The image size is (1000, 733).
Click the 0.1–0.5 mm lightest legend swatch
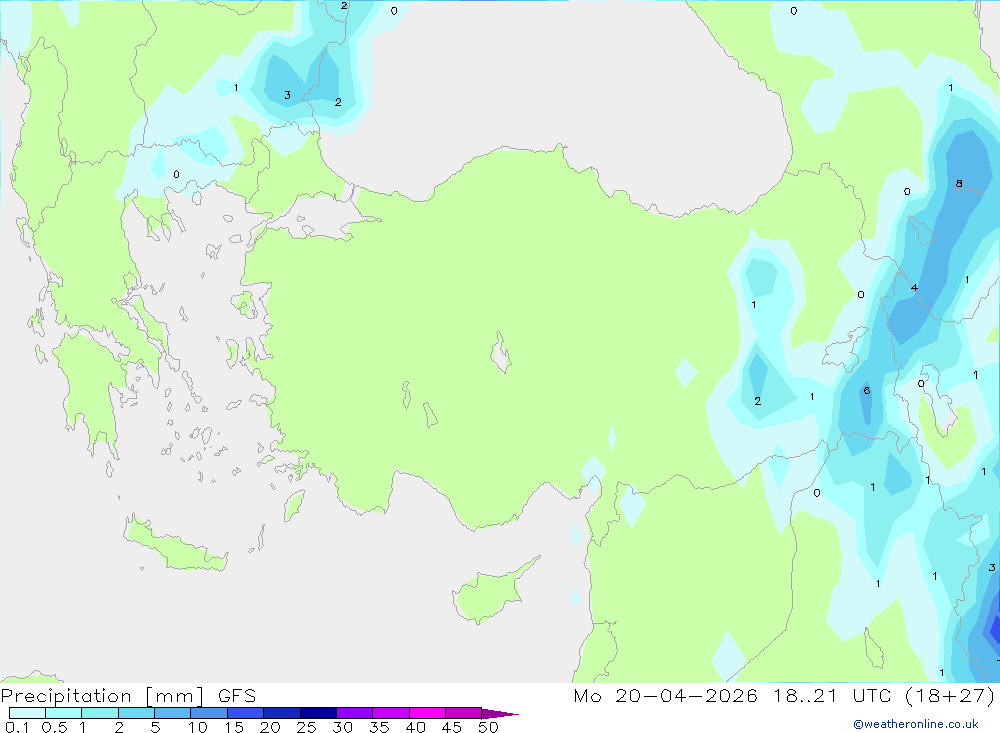[27, 713]
